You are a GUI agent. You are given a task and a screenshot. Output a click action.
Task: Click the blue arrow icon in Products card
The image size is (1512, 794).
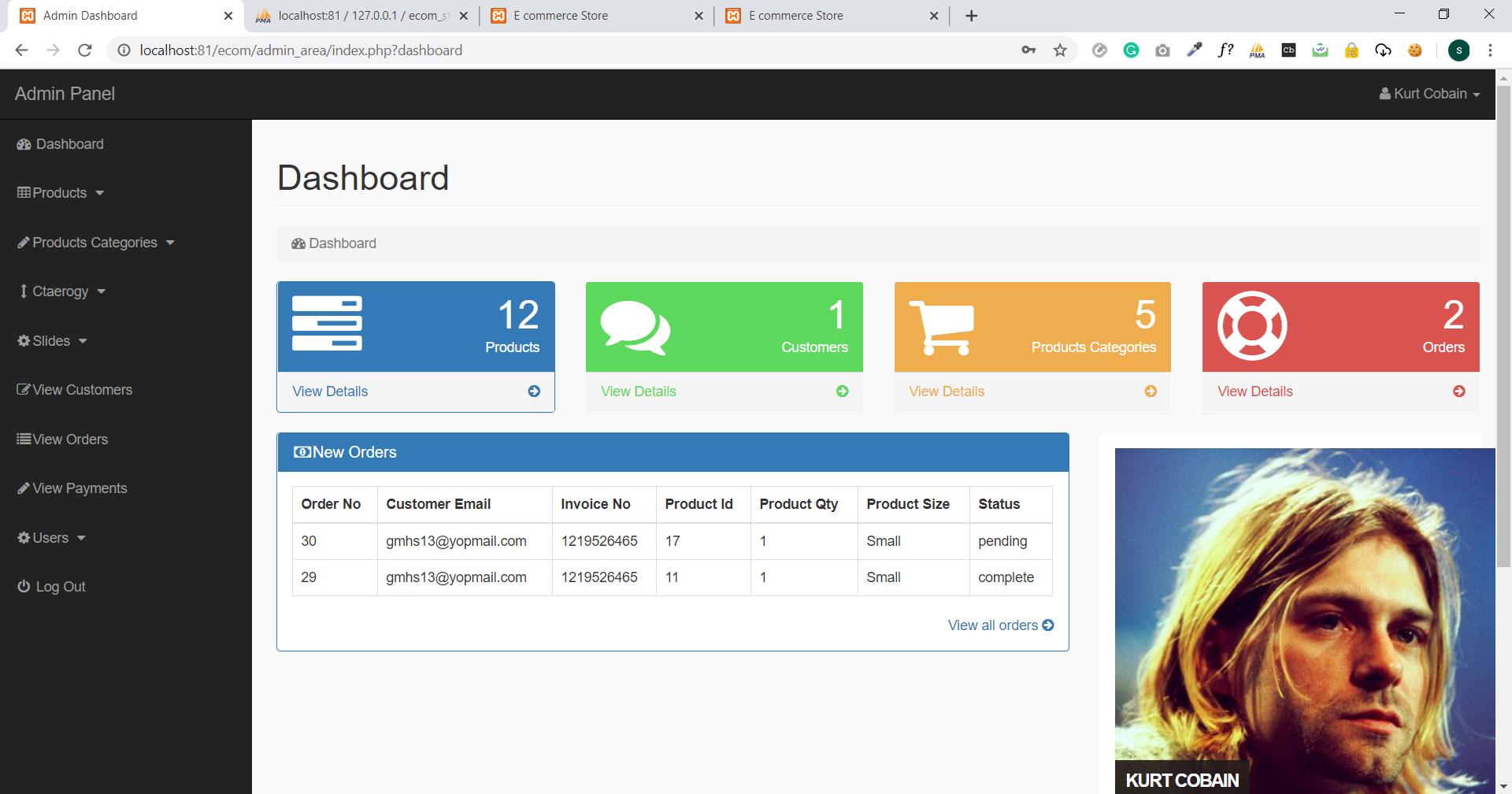click(534, 391)
